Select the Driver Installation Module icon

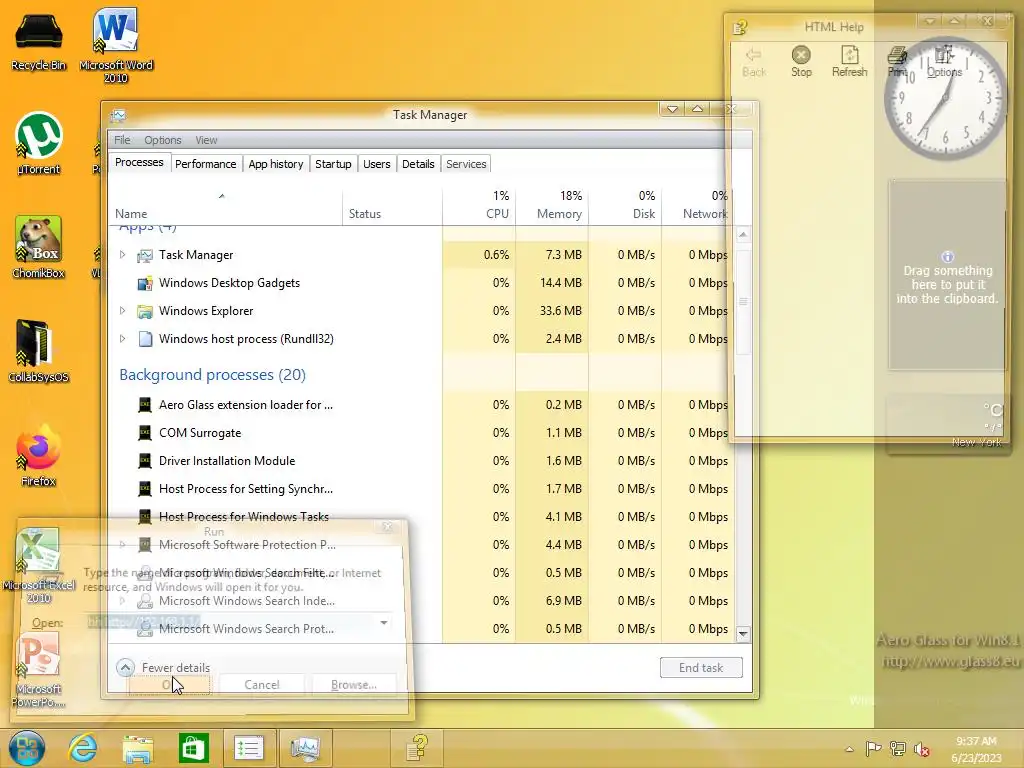point(145,460)
